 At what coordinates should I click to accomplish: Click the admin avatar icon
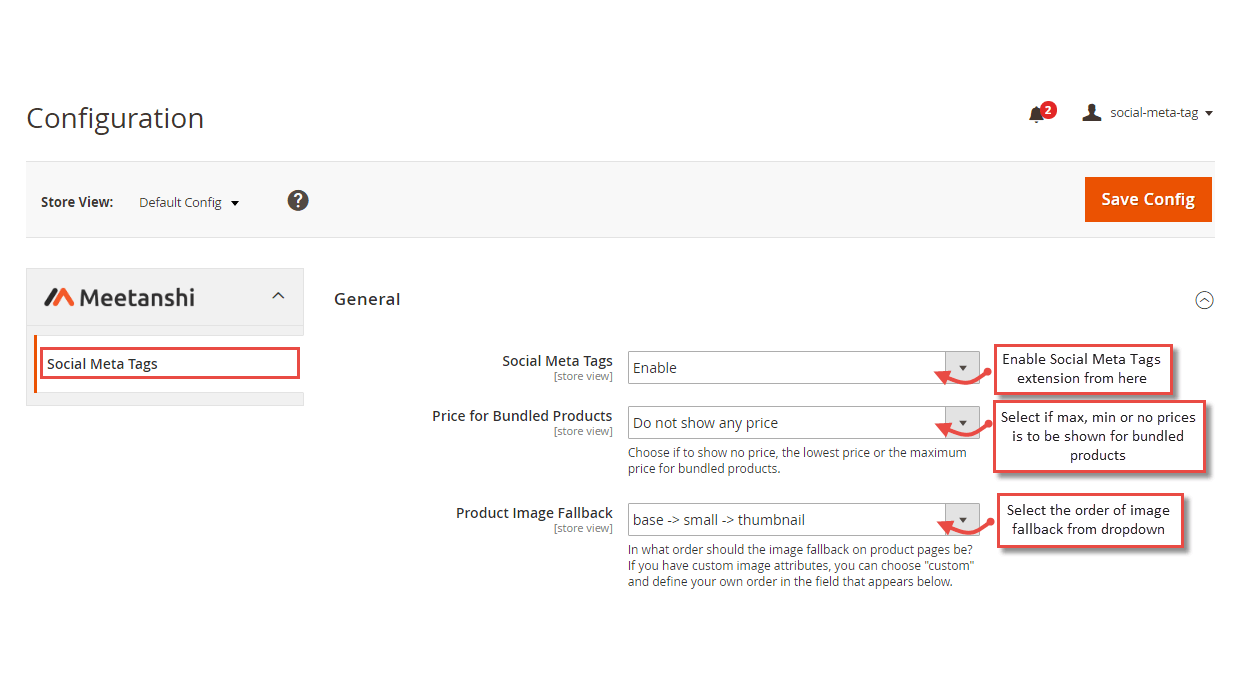point(1091,112)
